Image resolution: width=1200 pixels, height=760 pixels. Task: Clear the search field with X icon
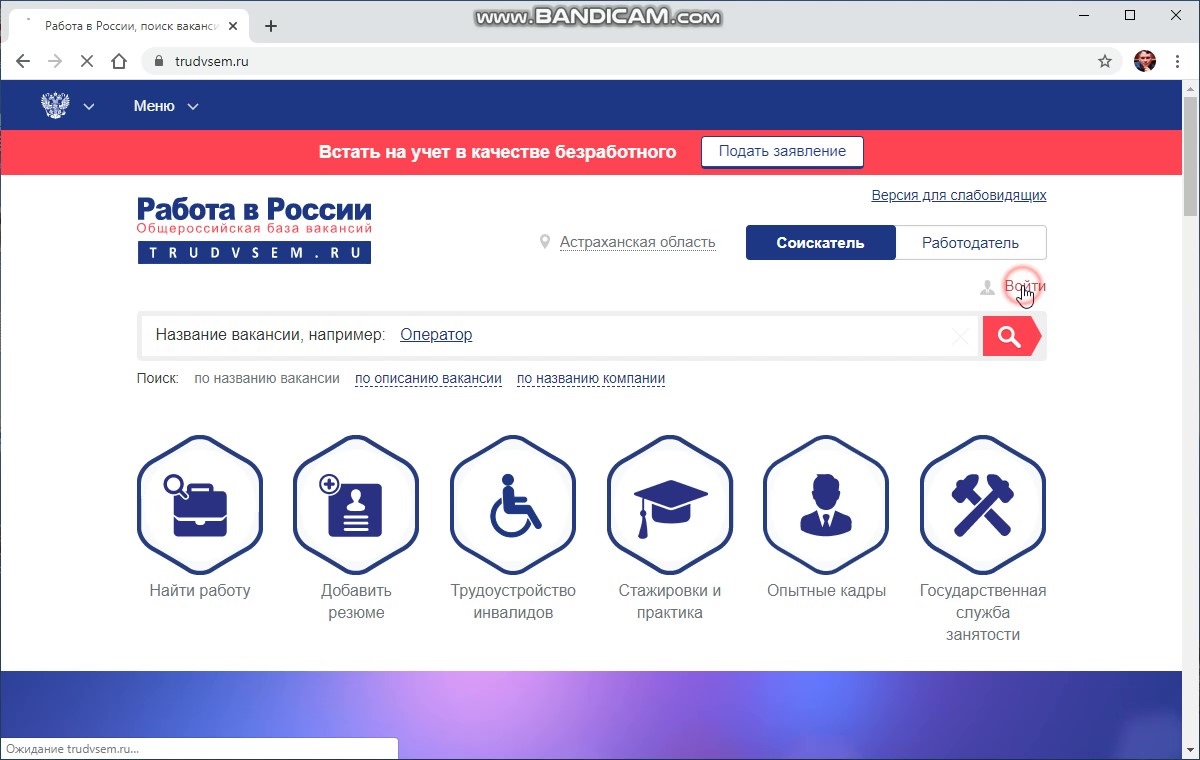(x=961, y=336)
